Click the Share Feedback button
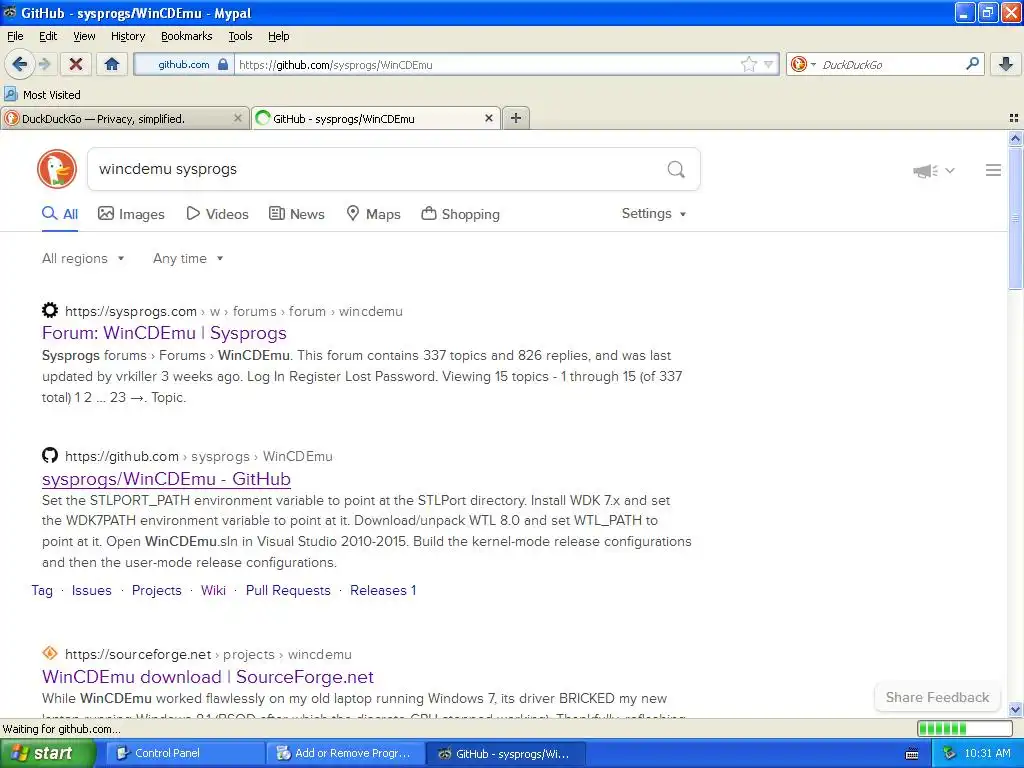 pyautogui.click(x=937, y=697)
